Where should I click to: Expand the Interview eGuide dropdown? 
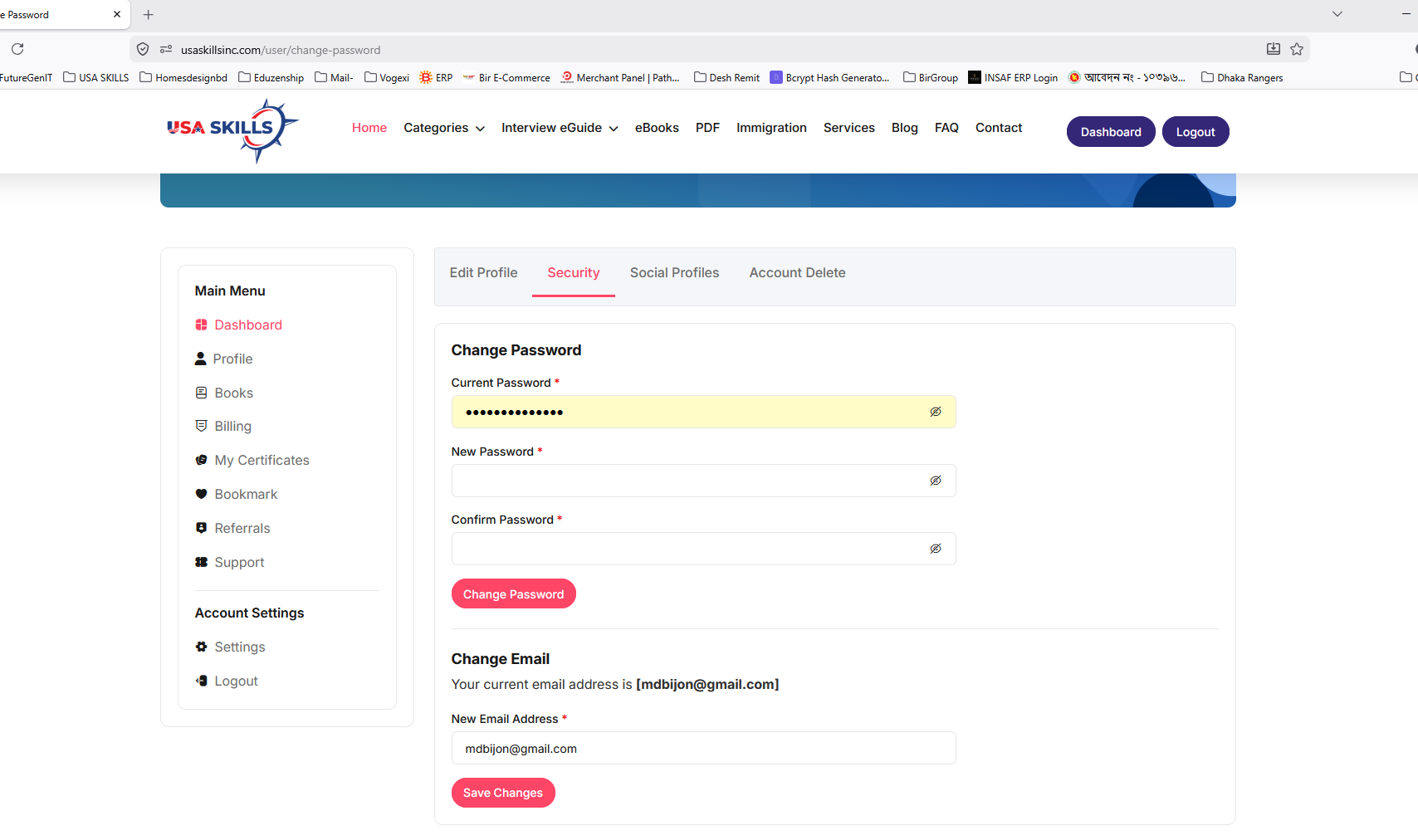pos(560,128)
